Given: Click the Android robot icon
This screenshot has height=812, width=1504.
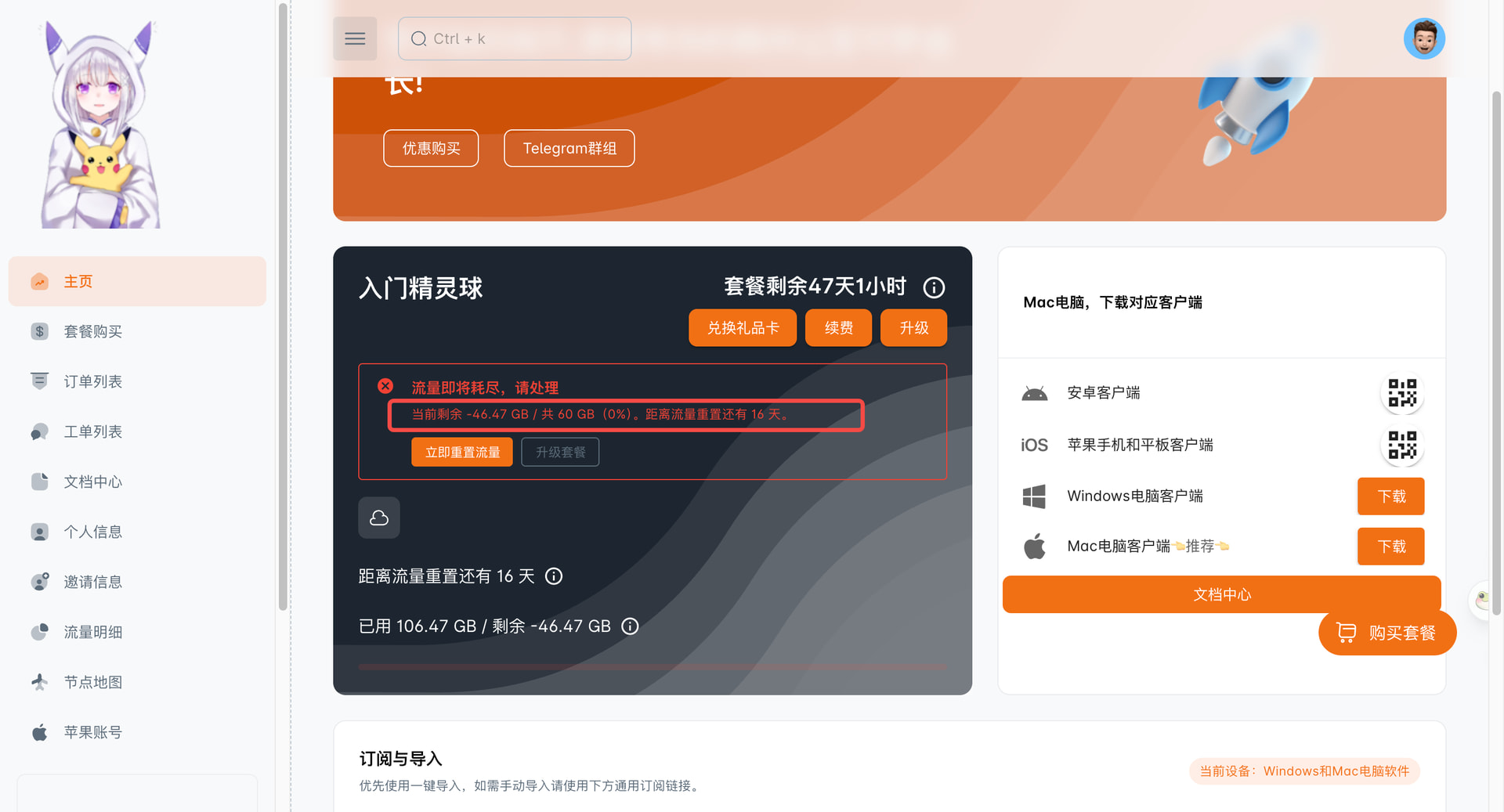Looking at the screenshot, I should tap(1035, 393).
